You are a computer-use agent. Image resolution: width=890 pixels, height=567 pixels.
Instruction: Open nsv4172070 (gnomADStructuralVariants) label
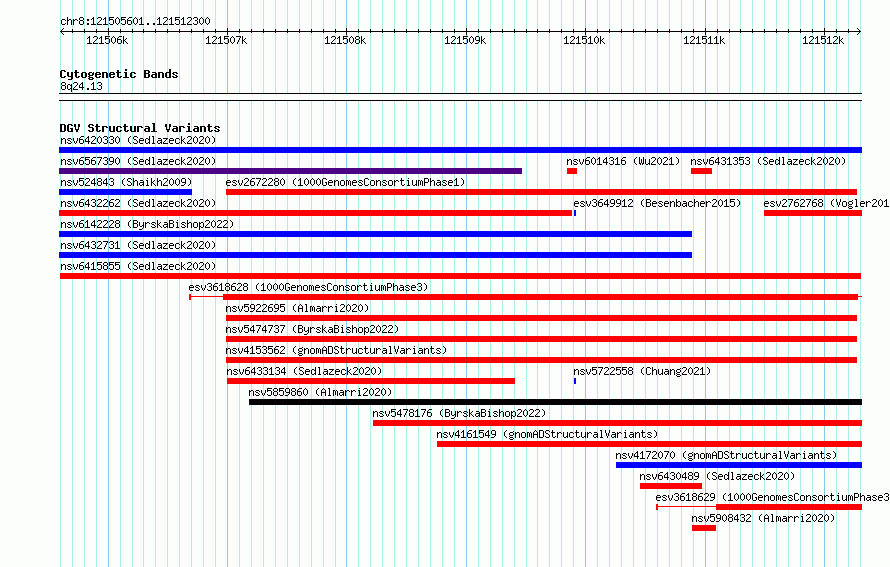pyautogui.click(x=727, y=455)
